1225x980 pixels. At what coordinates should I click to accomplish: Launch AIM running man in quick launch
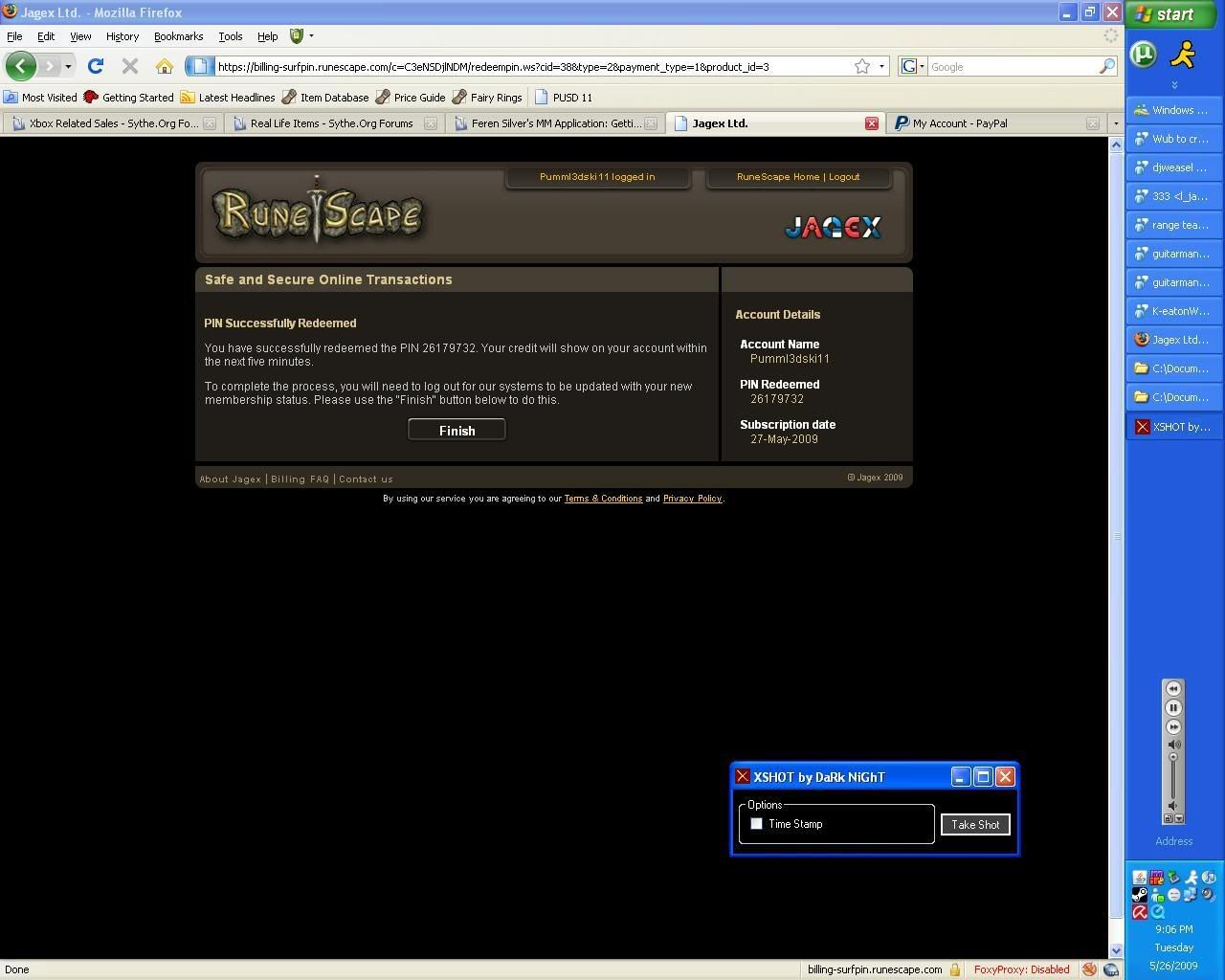point(1184,54)
